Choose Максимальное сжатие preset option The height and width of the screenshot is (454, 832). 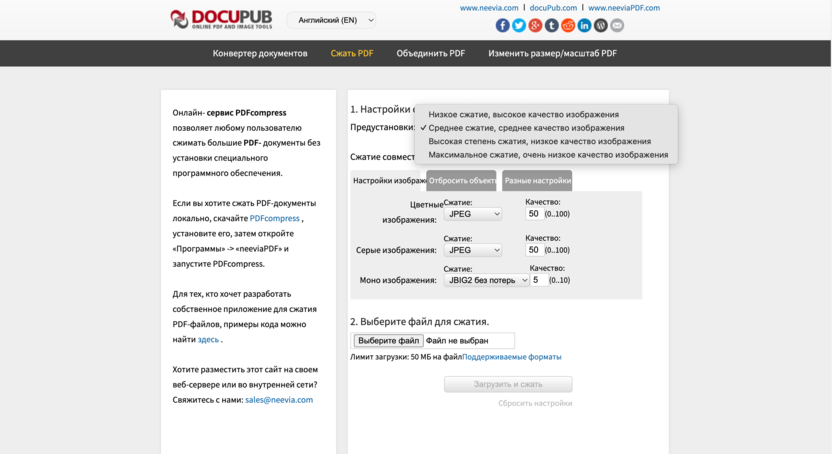[548, 155]
